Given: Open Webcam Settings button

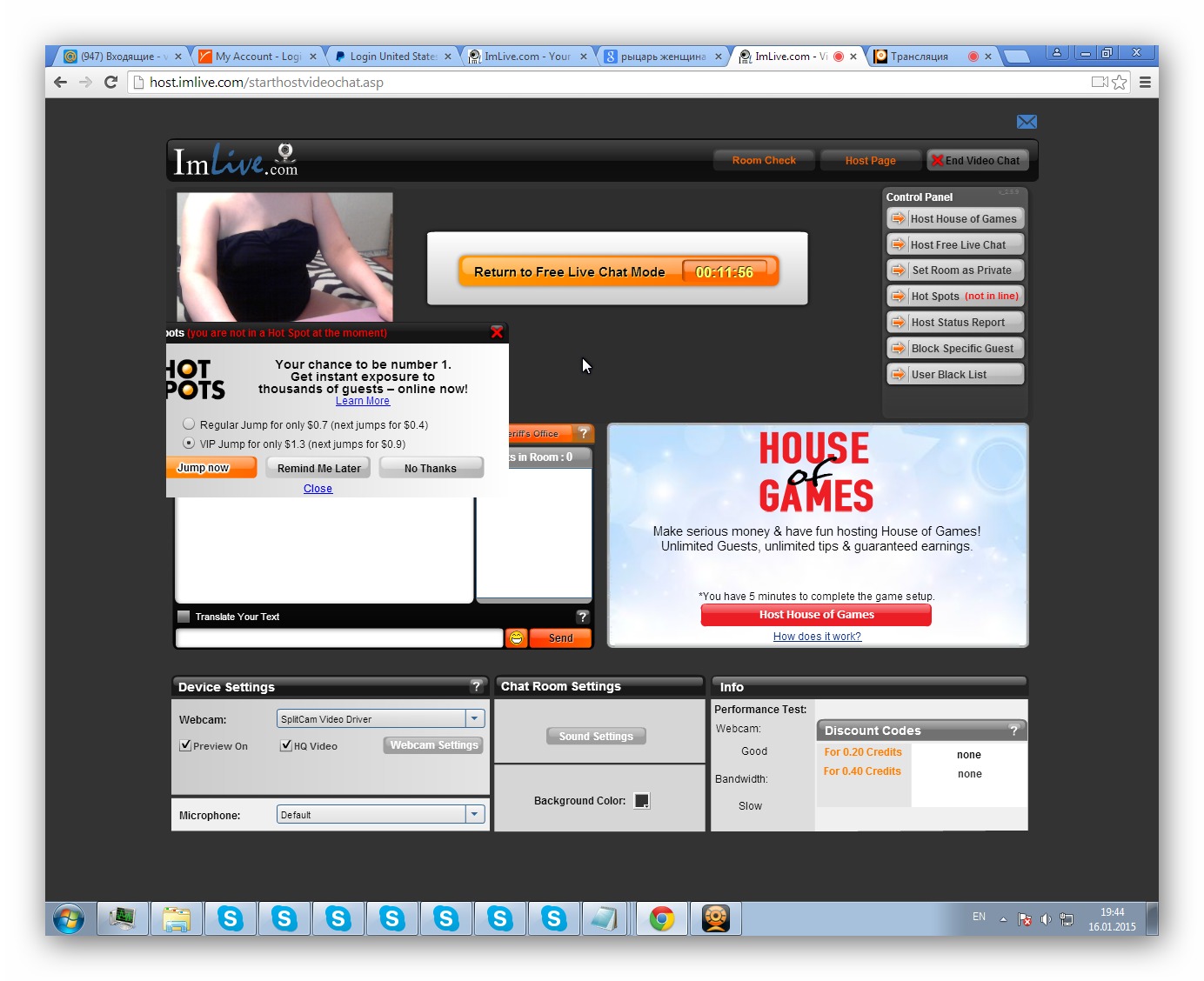Looking at the screenshot, I should click(x=433, y=745).
